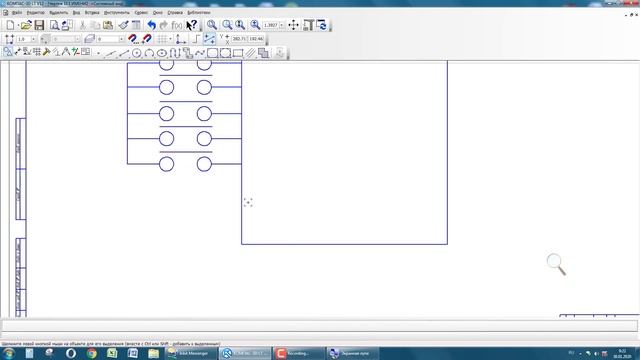Copy selection using the Copy icon

click(95, 25)
